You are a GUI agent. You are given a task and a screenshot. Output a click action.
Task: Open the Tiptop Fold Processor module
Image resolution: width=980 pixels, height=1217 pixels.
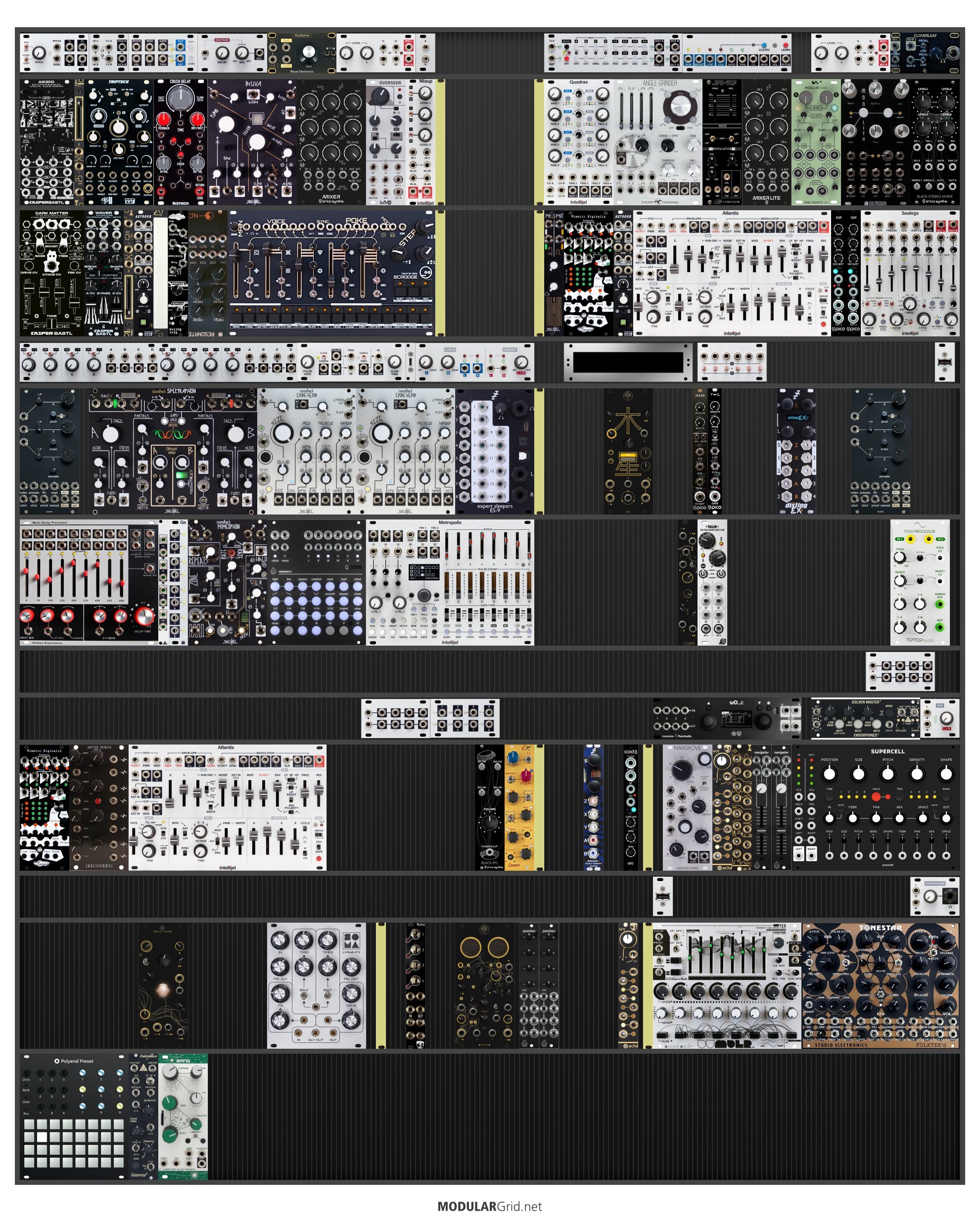click(920, 583)
